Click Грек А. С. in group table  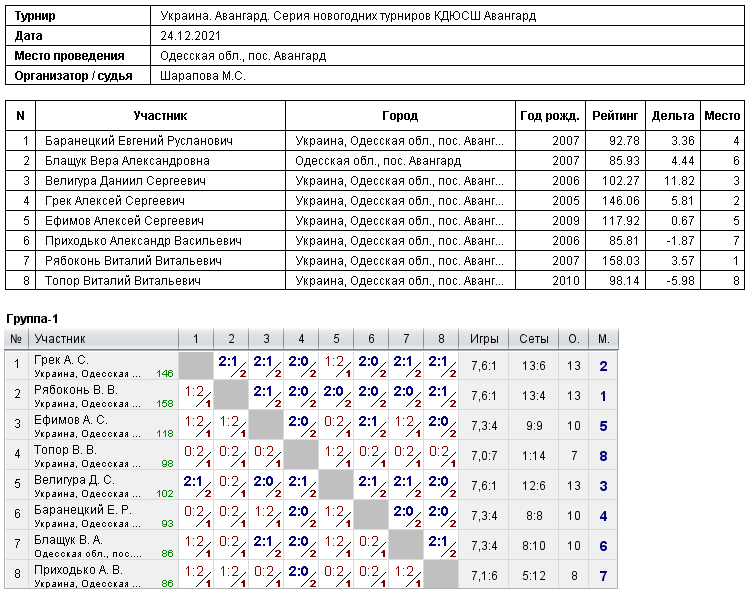(x=61, y=360)
